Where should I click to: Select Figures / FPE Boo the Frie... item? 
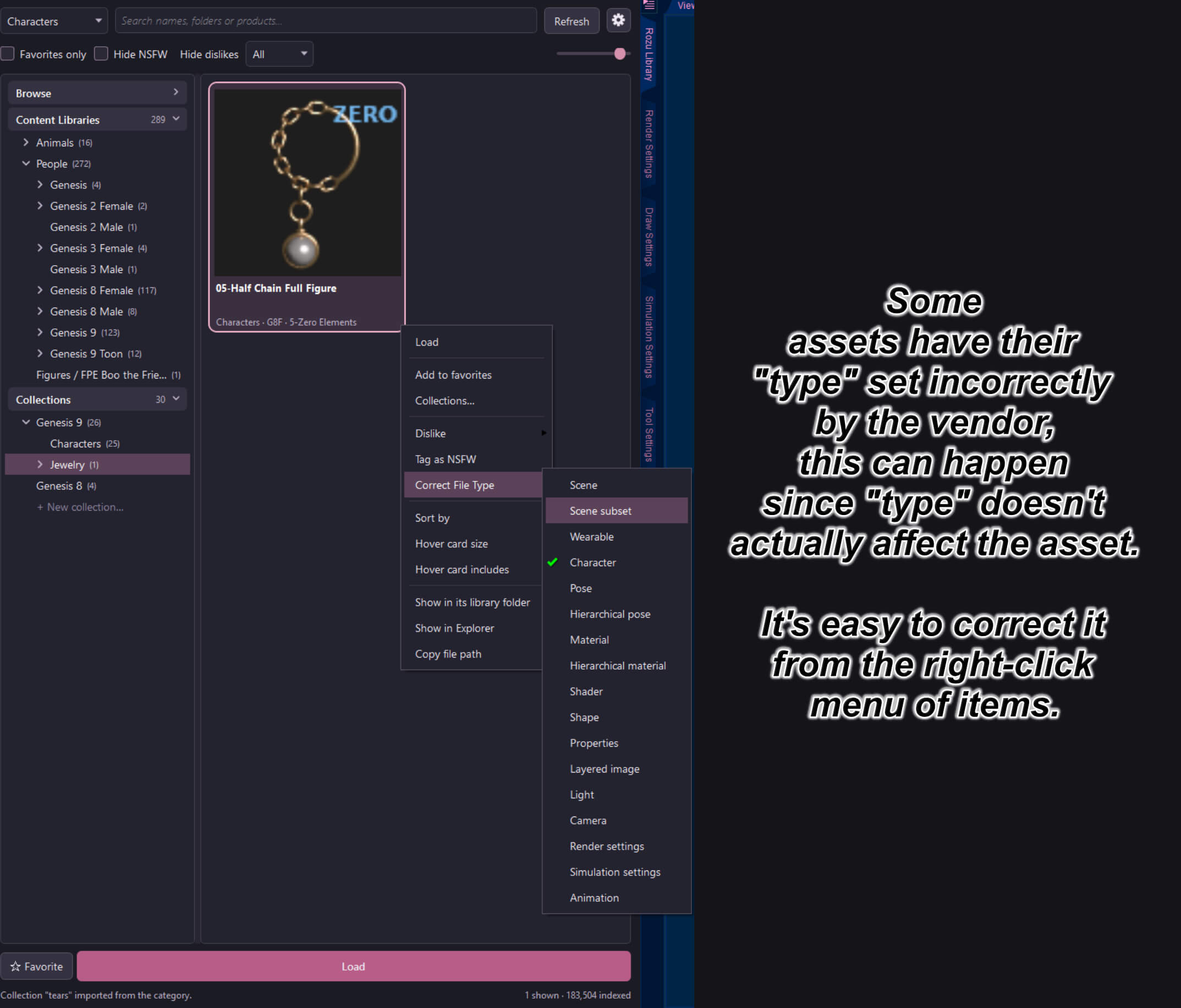coord(108,375)
